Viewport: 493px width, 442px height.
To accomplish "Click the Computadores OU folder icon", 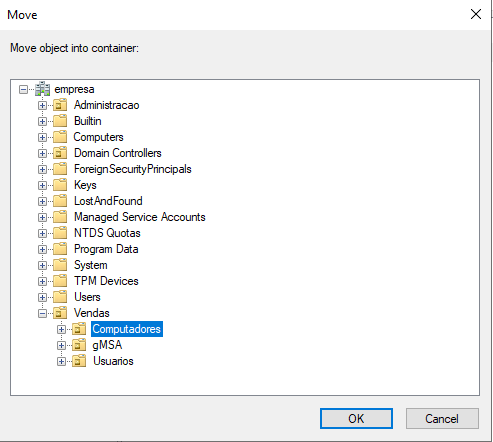I will pos(79,329).
